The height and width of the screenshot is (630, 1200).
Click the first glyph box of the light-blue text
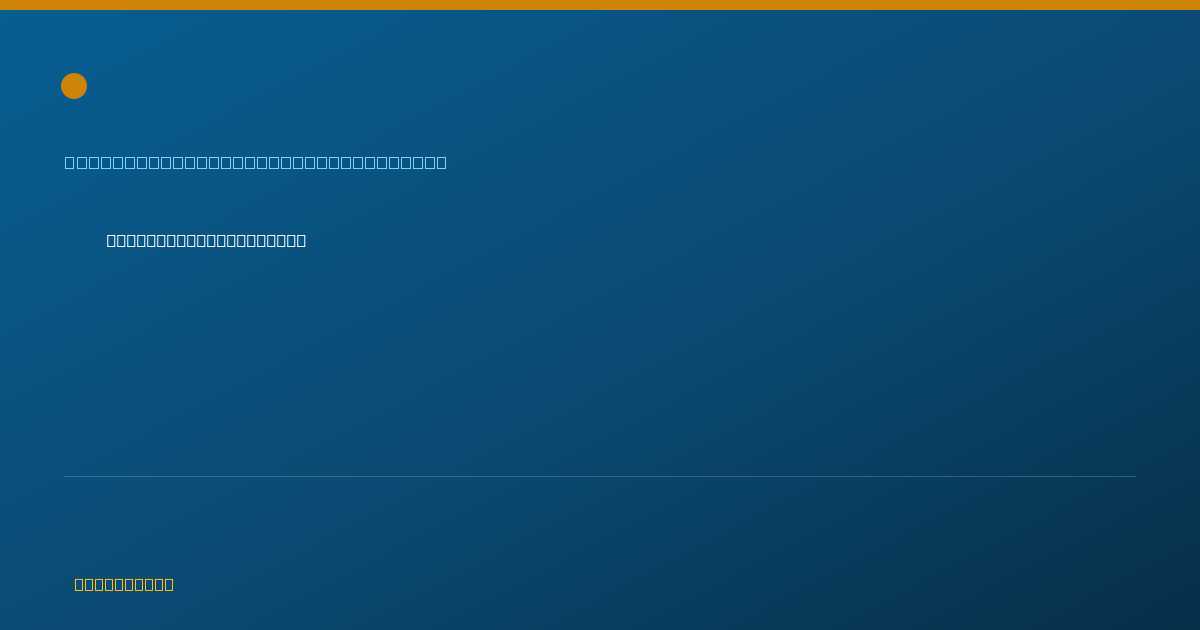click(70, 162)
